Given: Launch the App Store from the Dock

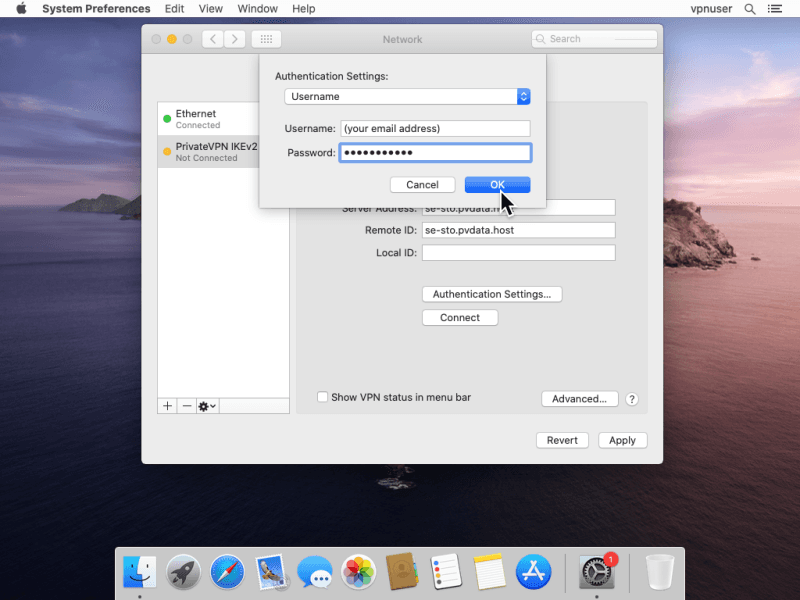Looking at the screenshot, I should 533,572.
